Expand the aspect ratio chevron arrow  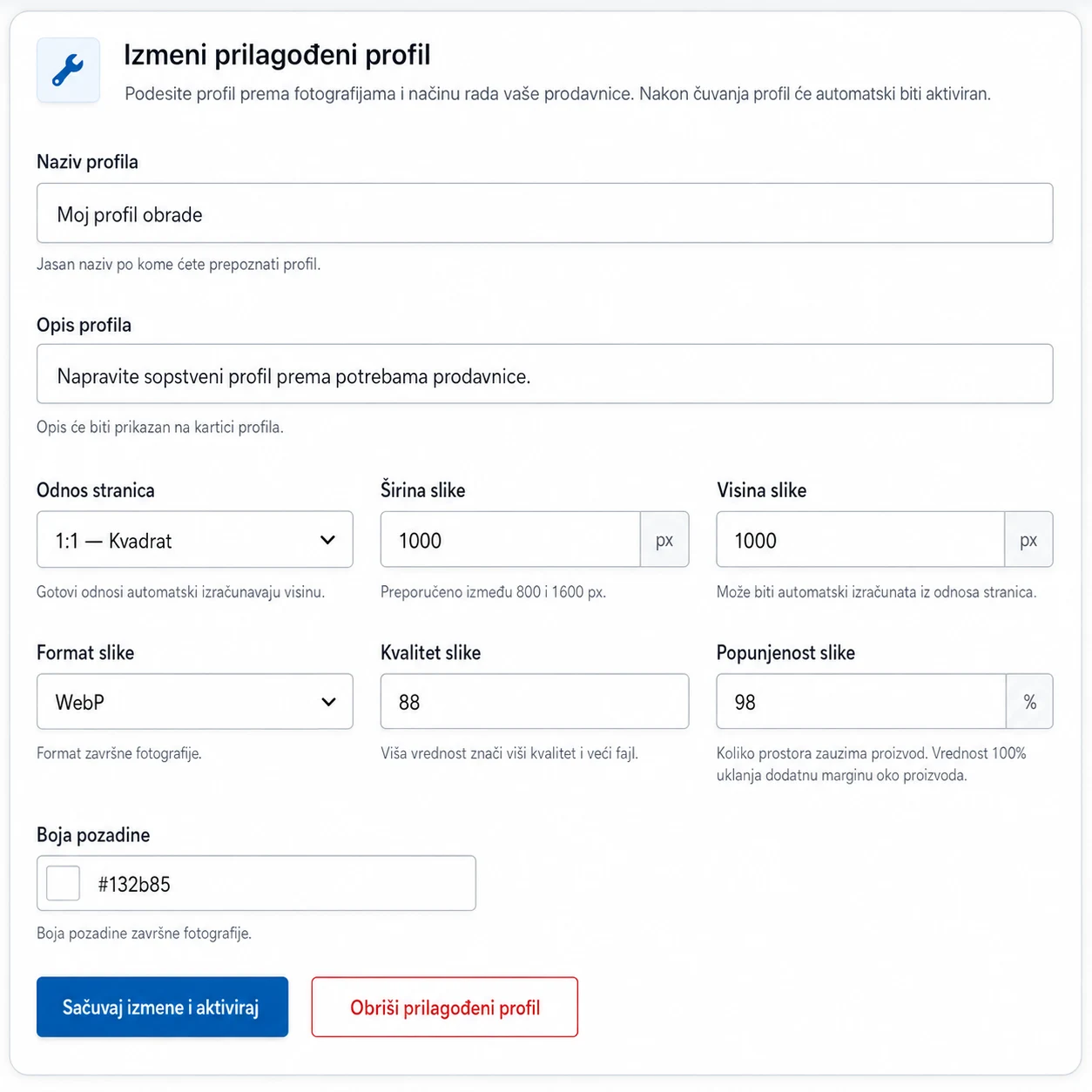point(327,540)
